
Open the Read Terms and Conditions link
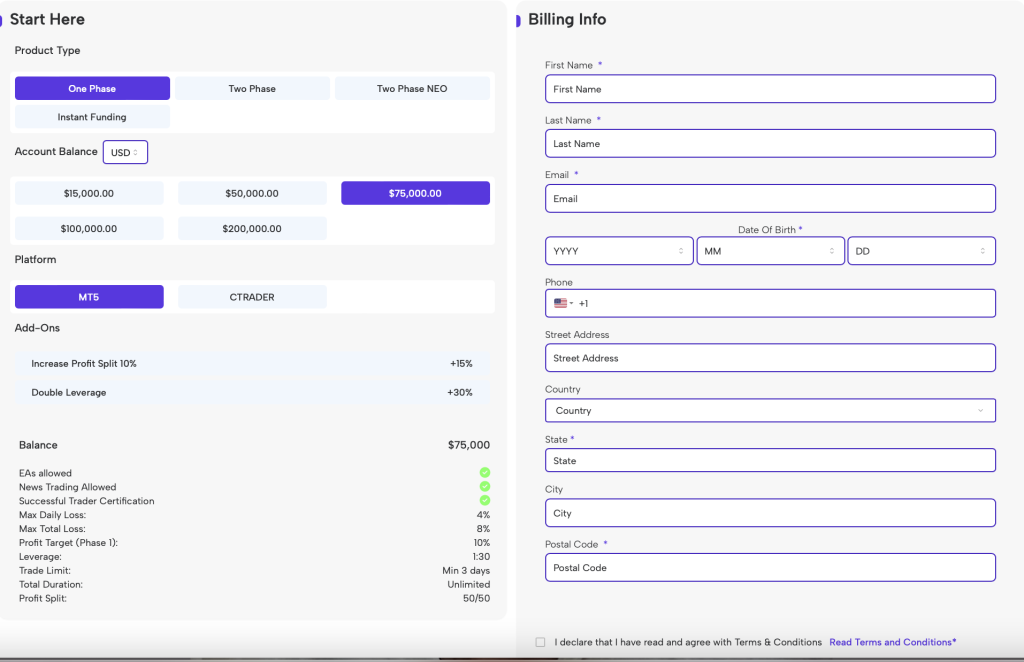coord(892,642)
